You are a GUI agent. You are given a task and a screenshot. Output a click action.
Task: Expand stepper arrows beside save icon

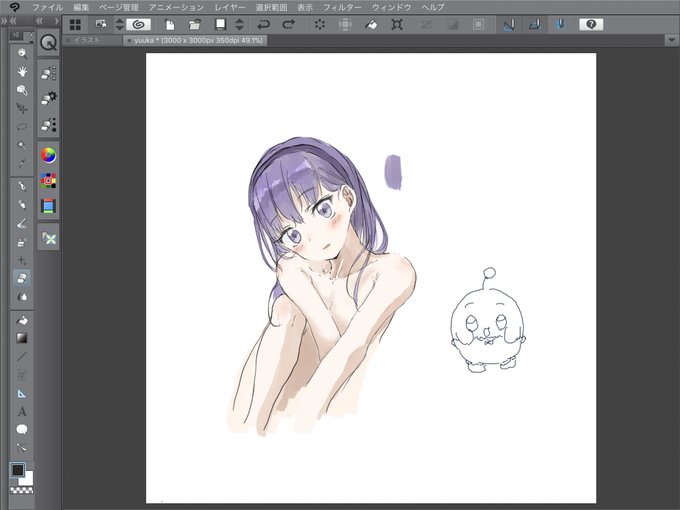[239, 25]
